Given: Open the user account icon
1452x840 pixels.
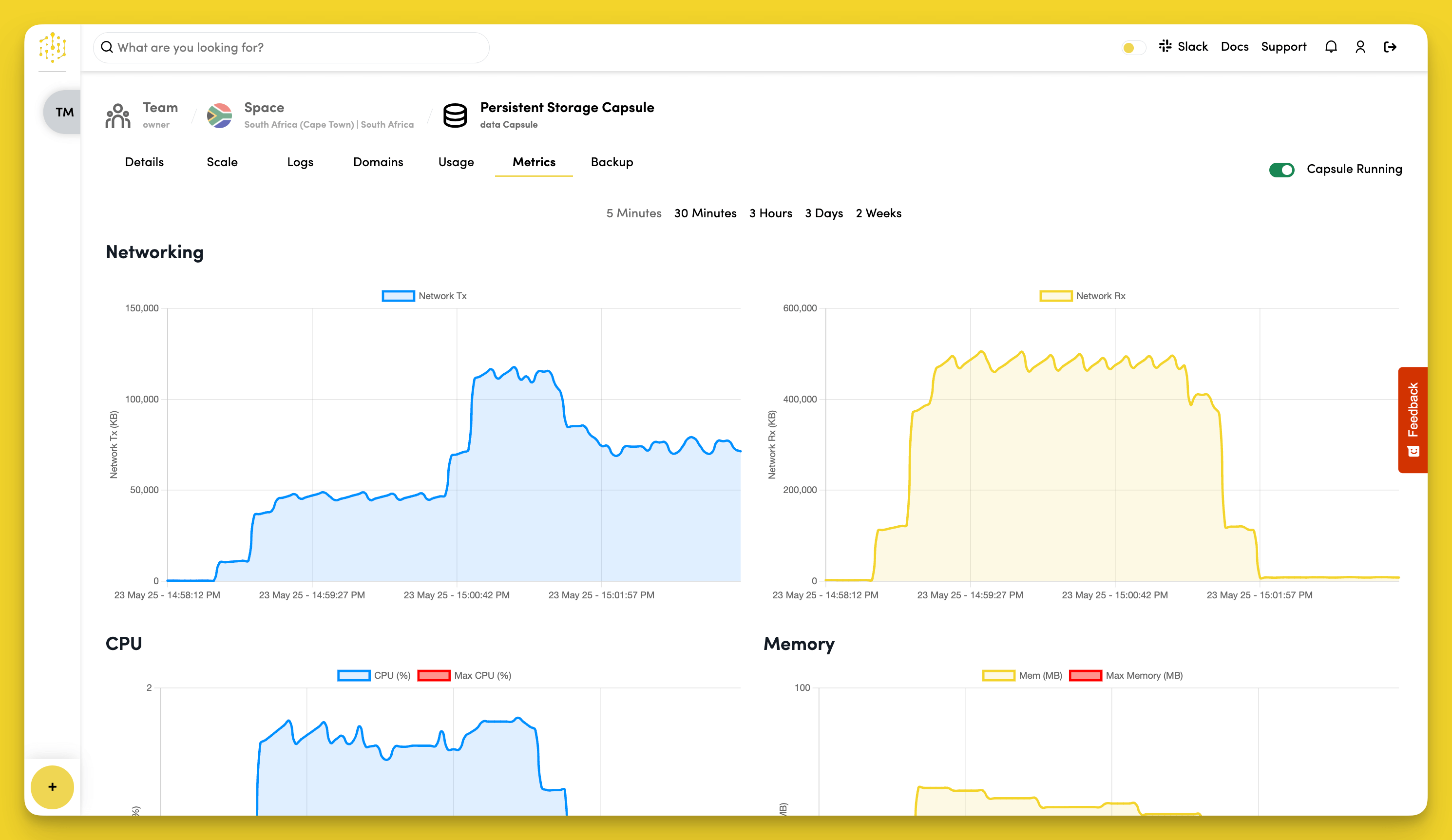Looking at the screenshot, I should (x=1360, y=47).
